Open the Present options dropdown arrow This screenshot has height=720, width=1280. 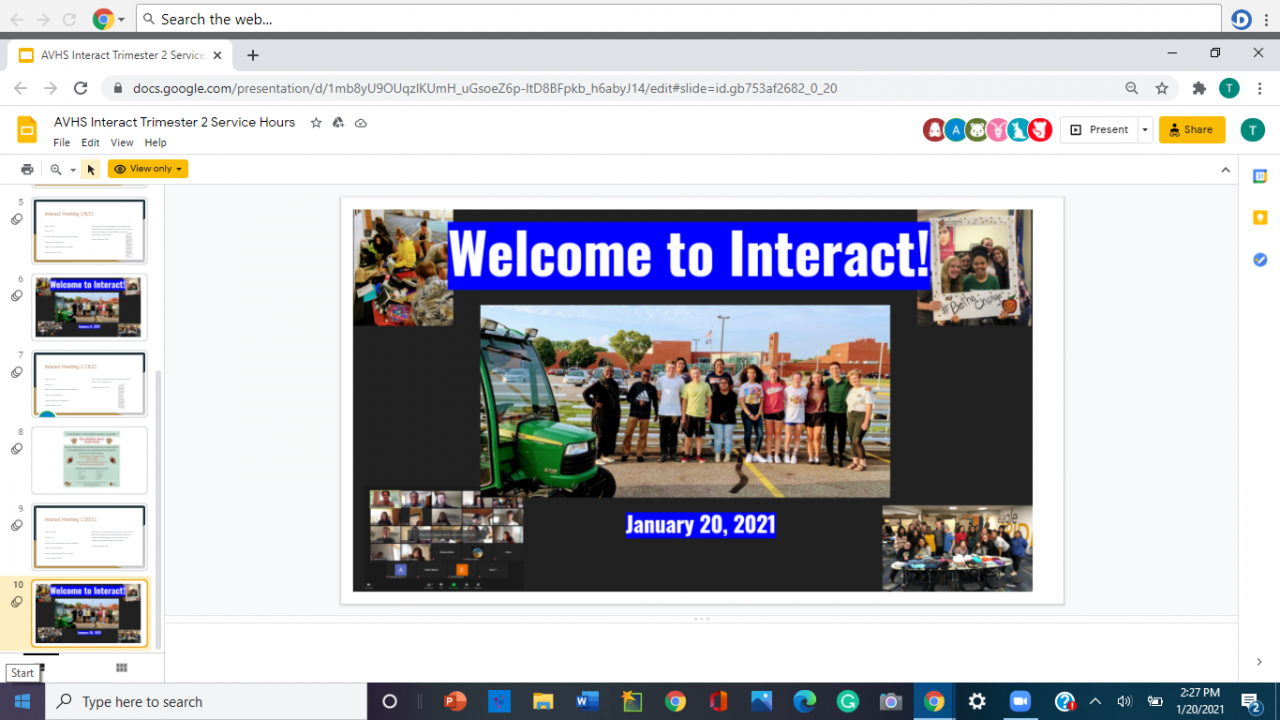point(1145,130)
